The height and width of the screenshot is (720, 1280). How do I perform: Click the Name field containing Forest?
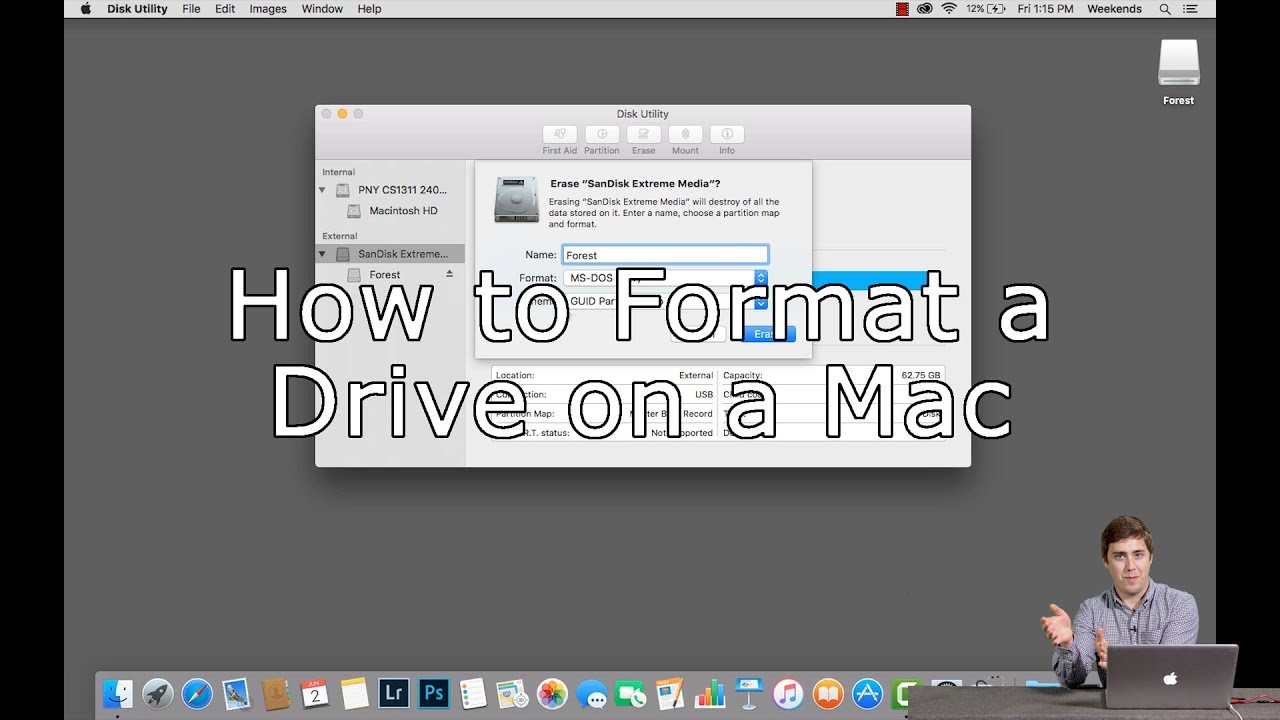click(665, 255)
